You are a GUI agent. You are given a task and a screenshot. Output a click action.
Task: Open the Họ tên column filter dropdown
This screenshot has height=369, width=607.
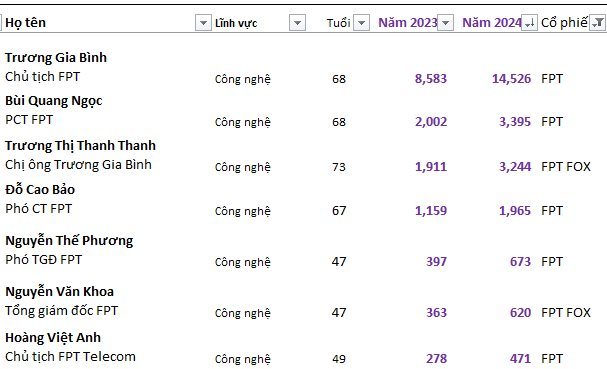(x=203, y=23)
